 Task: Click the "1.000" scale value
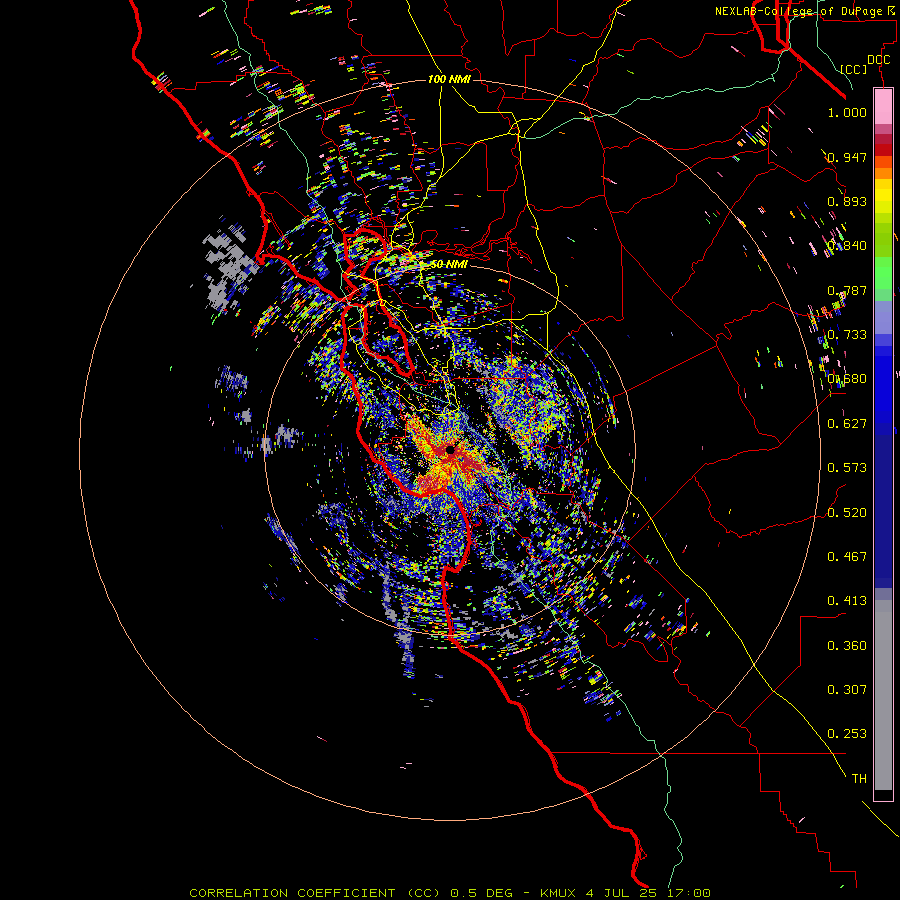point(847,112)
